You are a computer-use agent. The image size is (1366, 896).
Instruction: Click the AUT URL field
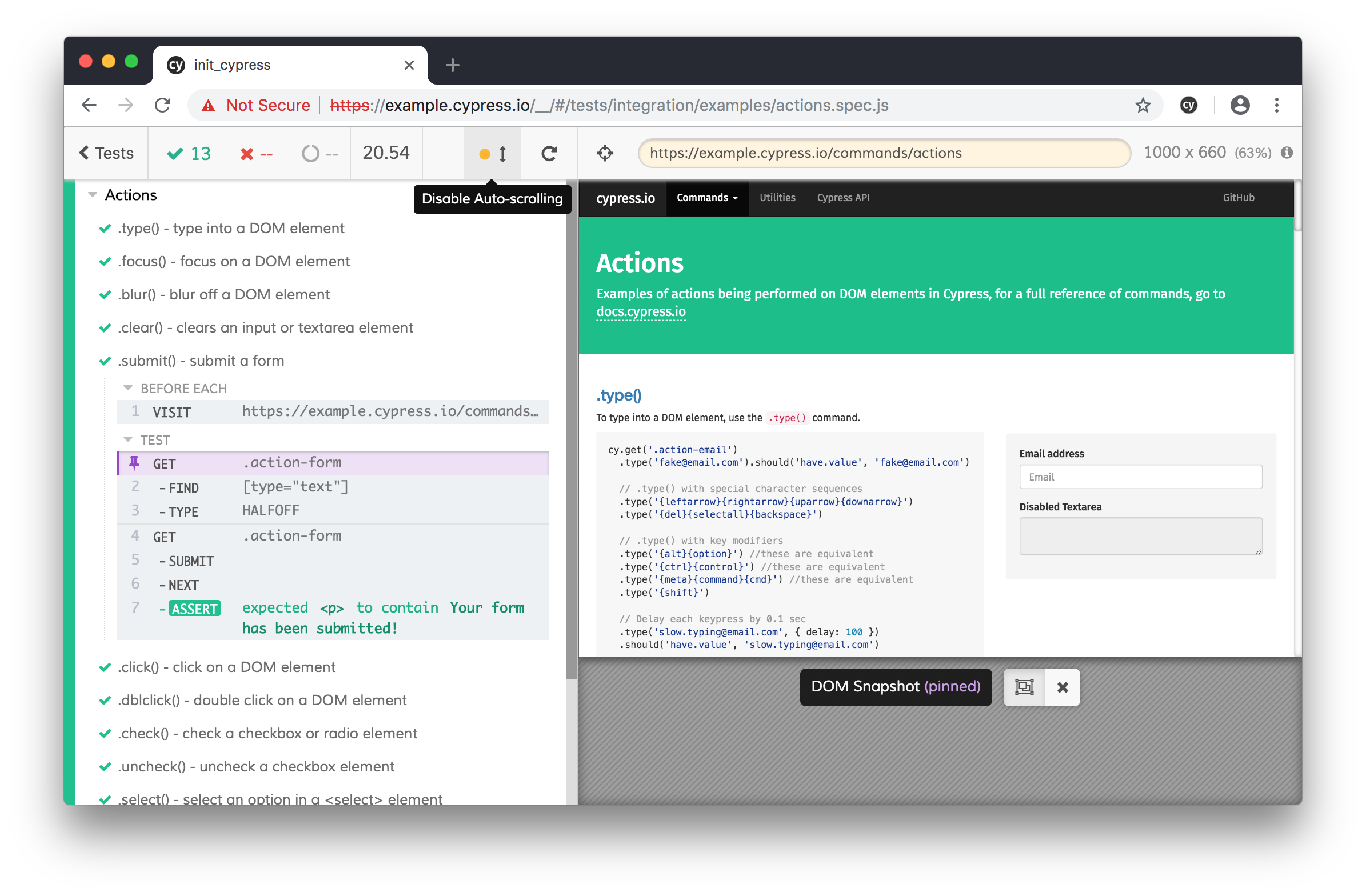[884, 153]
